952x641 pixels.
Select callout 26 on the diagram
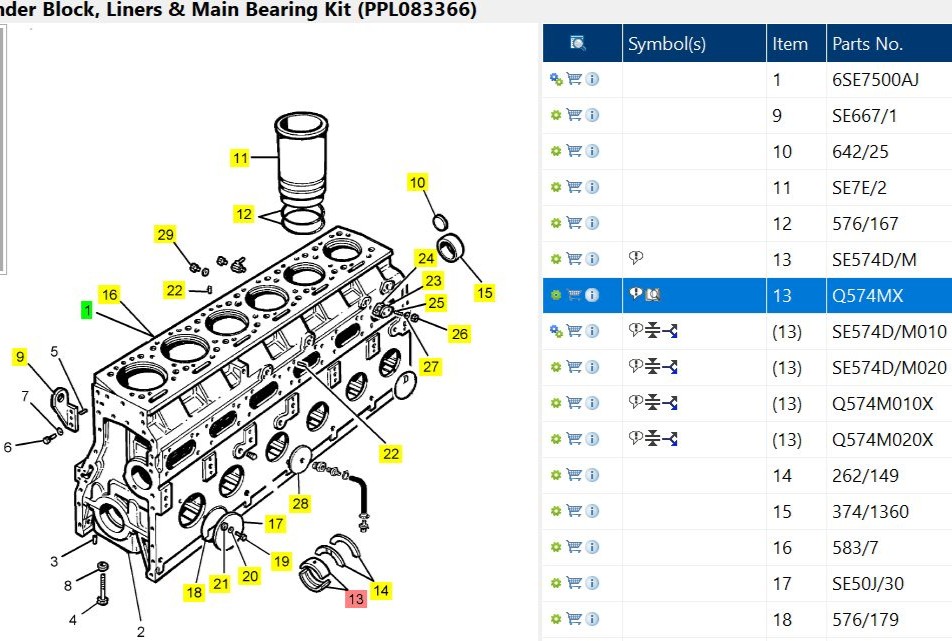(460, 333)
